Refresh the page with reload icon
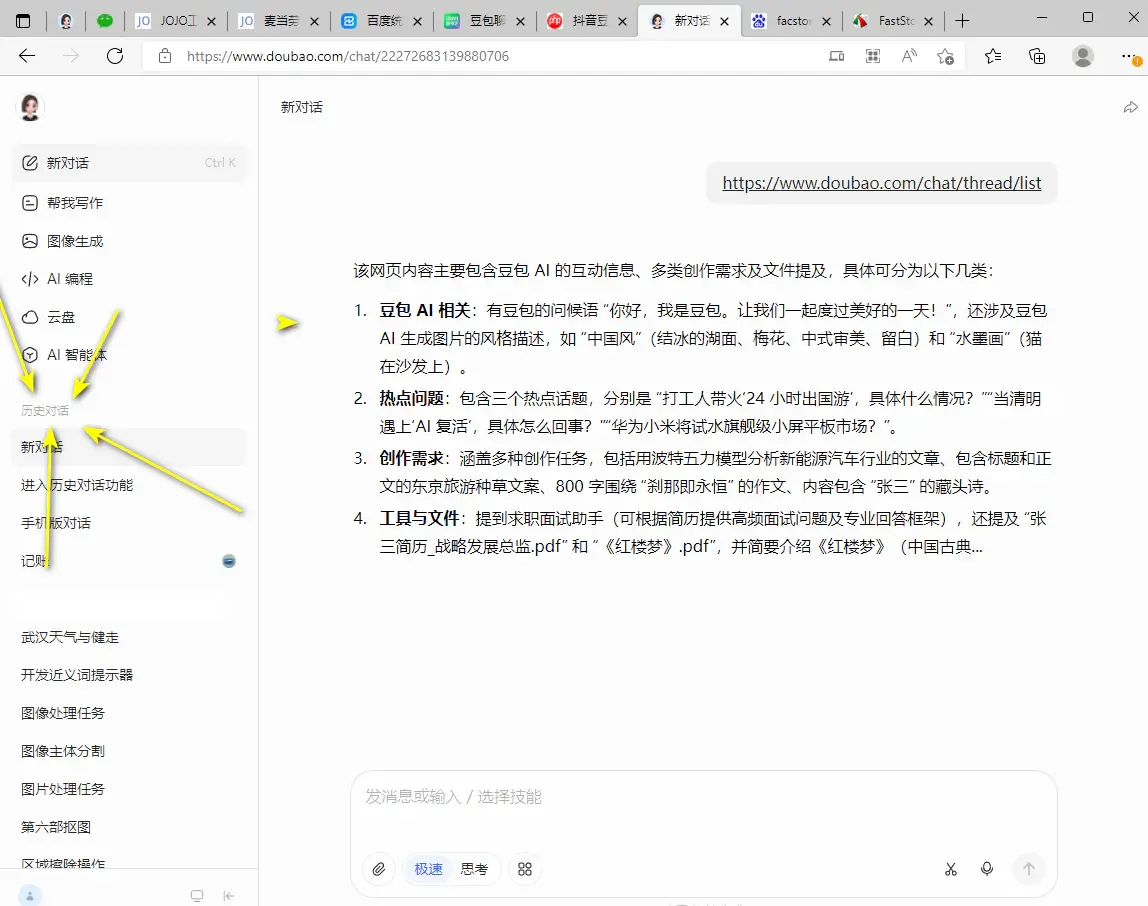This screenshot has width=1148, height=906. (115, 56)
